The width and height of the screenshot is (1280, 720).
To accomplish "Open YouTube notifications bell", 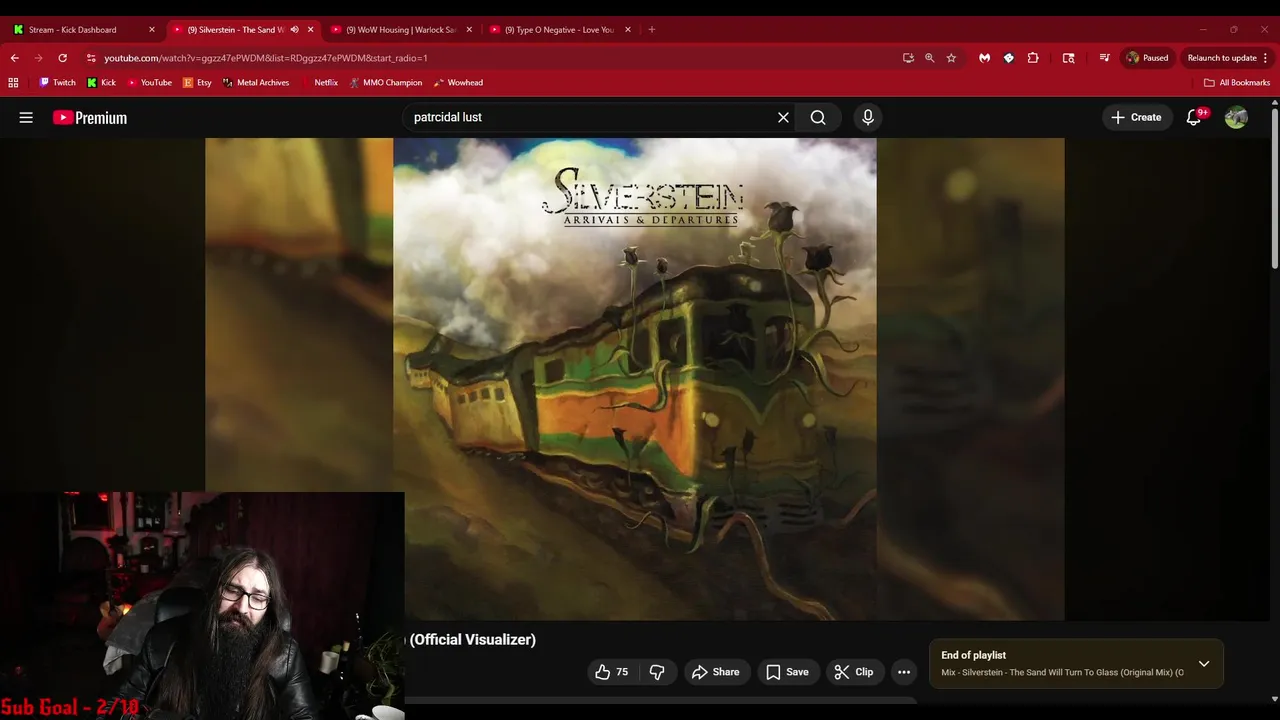I will [x=1193, y=117].
